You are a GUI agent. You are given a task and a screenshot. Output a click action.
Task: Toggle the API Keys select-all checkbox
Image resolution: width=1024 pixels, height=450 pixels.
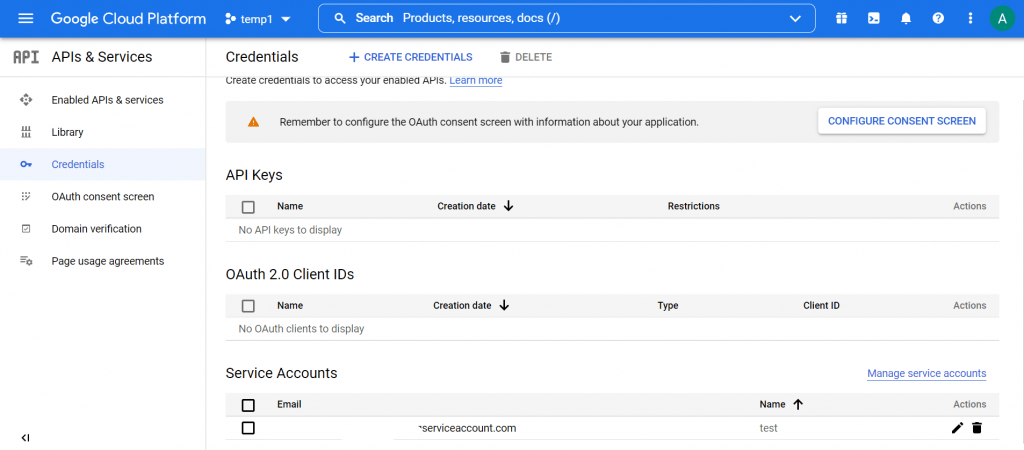[x=248, y=206]
